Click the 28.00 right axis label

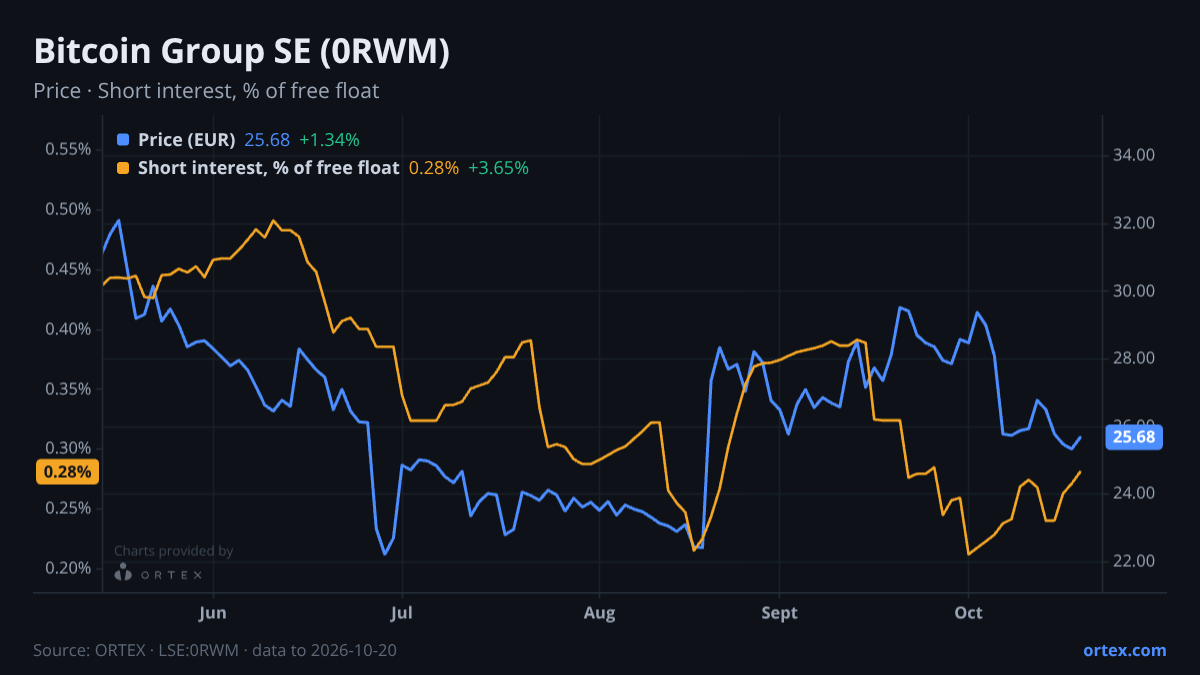[x=1134, y=358]
